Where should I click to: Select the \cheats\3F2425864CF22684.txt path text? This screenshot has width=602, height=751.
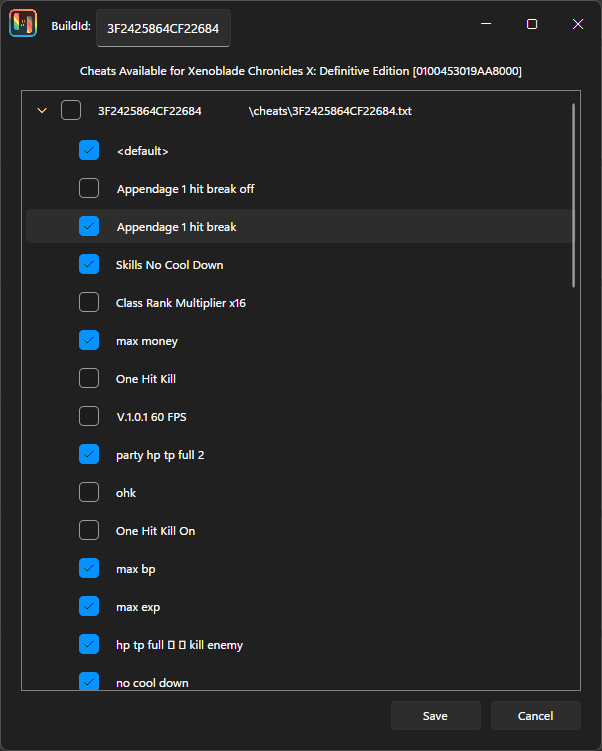click(330, 111)
